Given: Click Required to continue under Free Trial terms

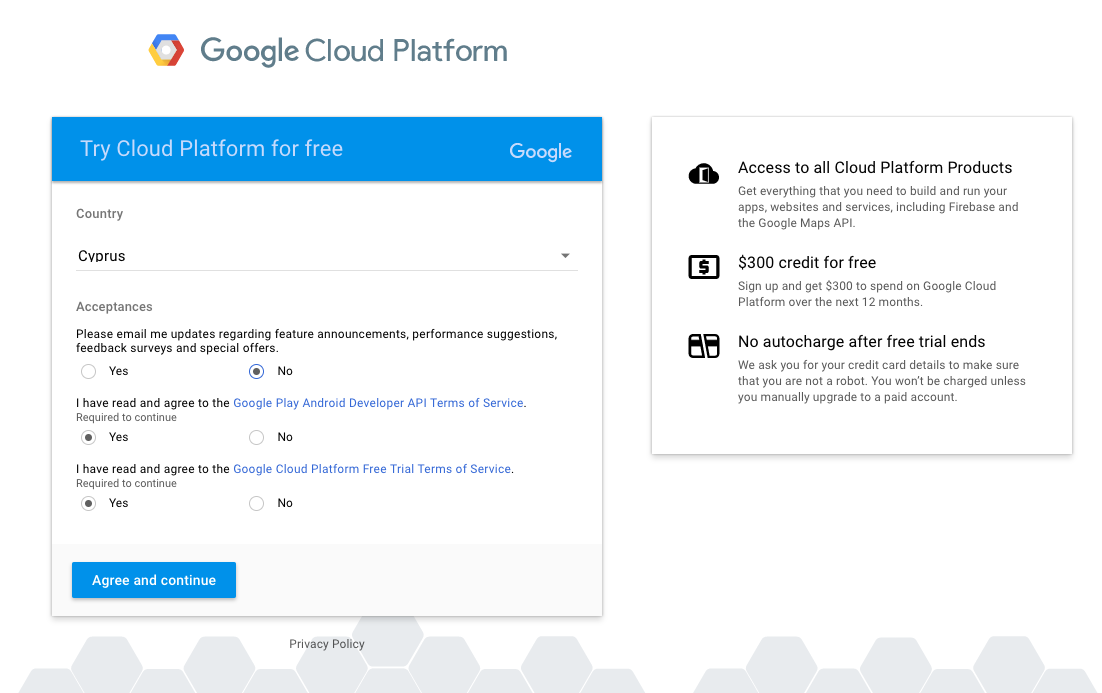Looking at the screenshot, I should (127, 484).
